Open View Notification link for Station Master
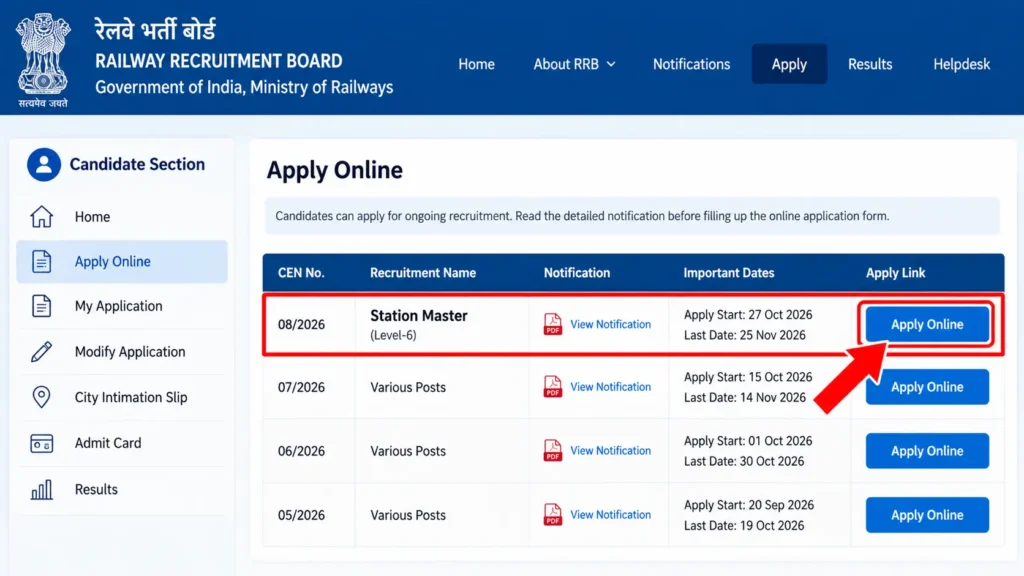The height and width of the screenshot is (576, 1024). click(x=610, y=324)
